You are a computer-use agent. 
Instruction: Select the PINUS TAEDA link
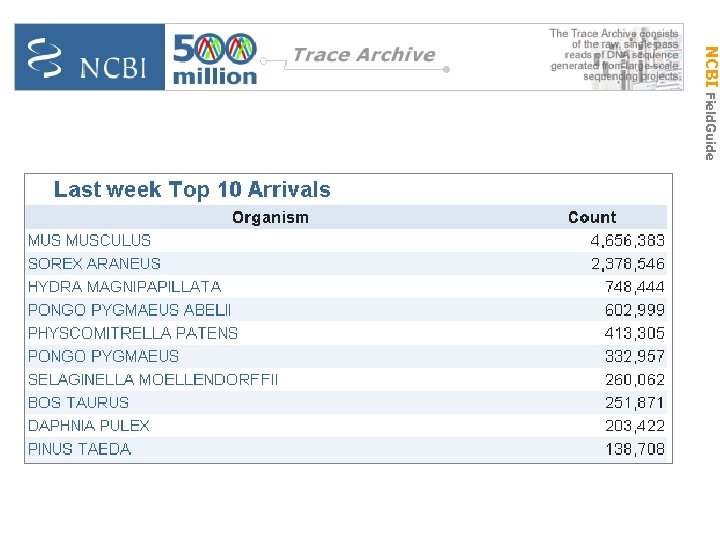[80, 449]
